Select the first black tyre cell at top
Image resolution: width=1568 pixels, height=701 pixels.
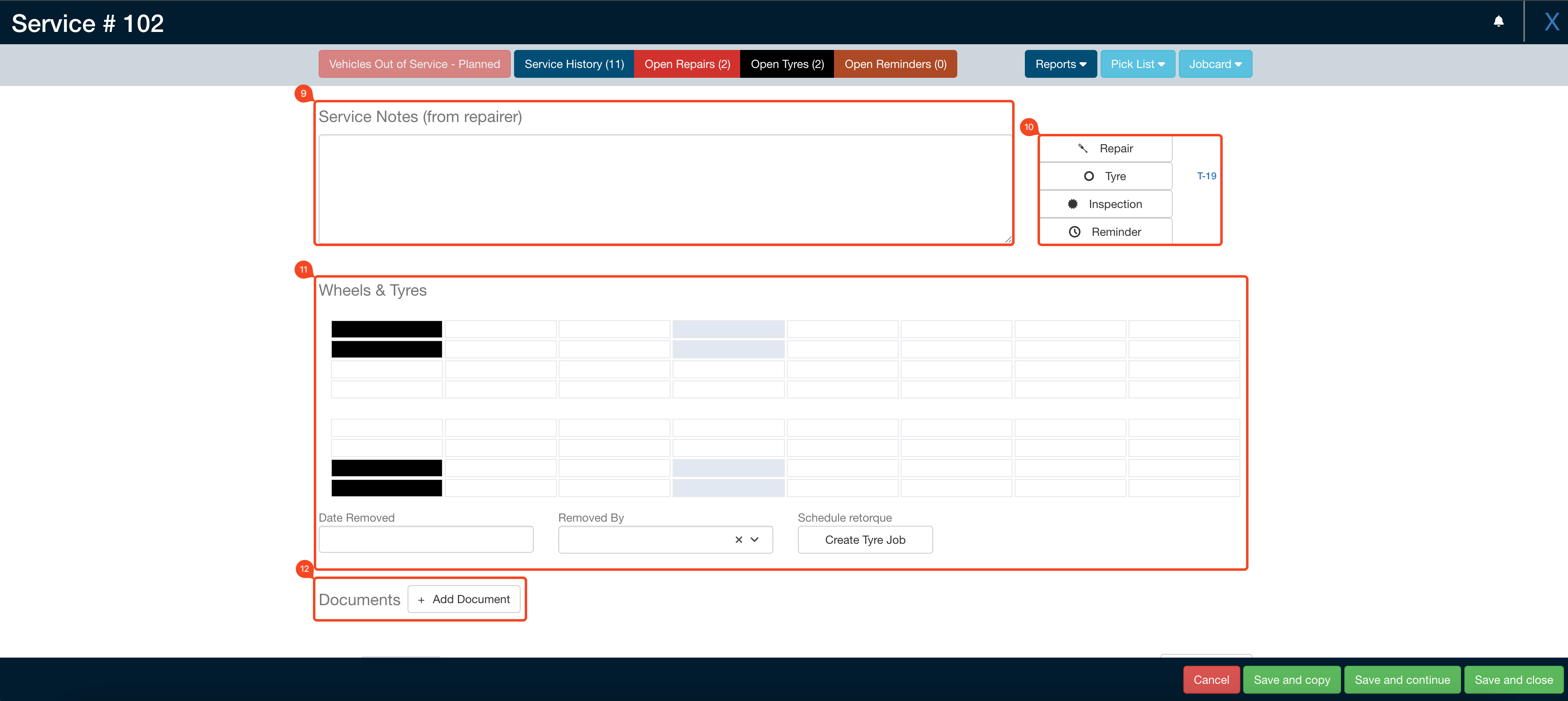[387, 329]
